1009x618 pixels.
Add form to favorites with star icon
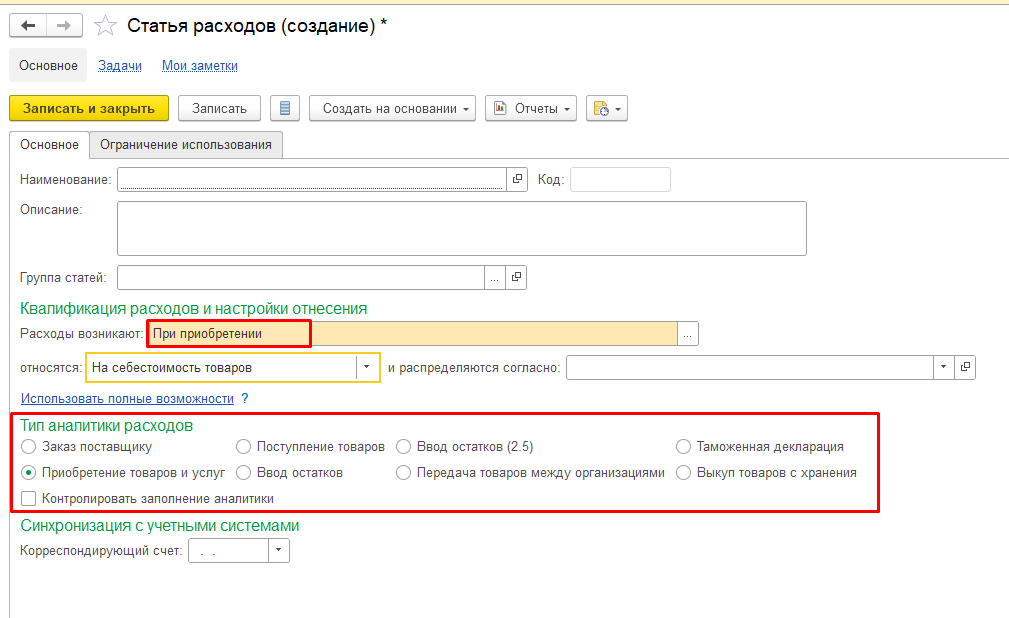(x=105, y=26)
